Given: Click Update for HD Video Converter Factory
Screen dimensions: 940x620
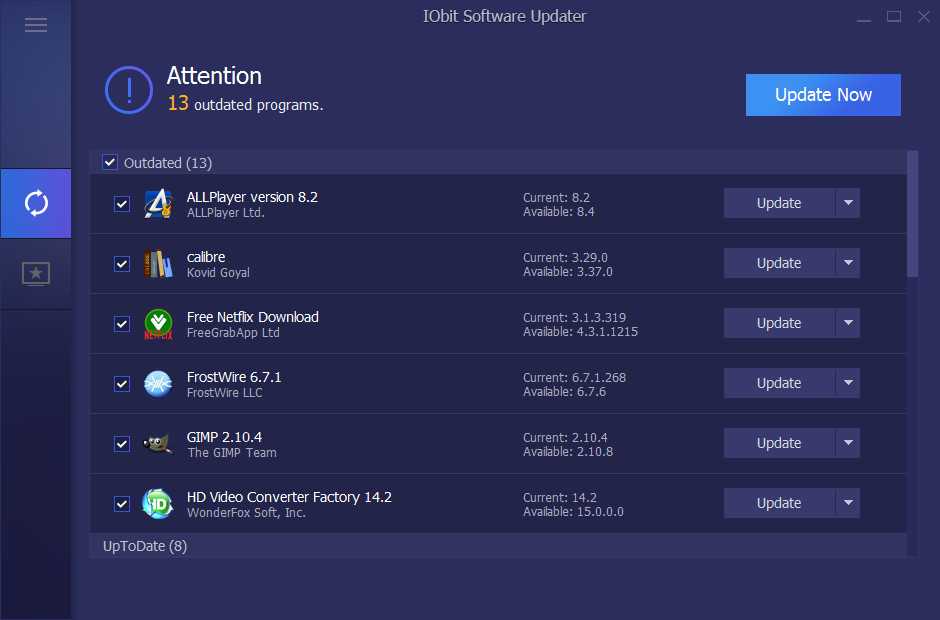Looking at the screenshot, I should 778,503.
